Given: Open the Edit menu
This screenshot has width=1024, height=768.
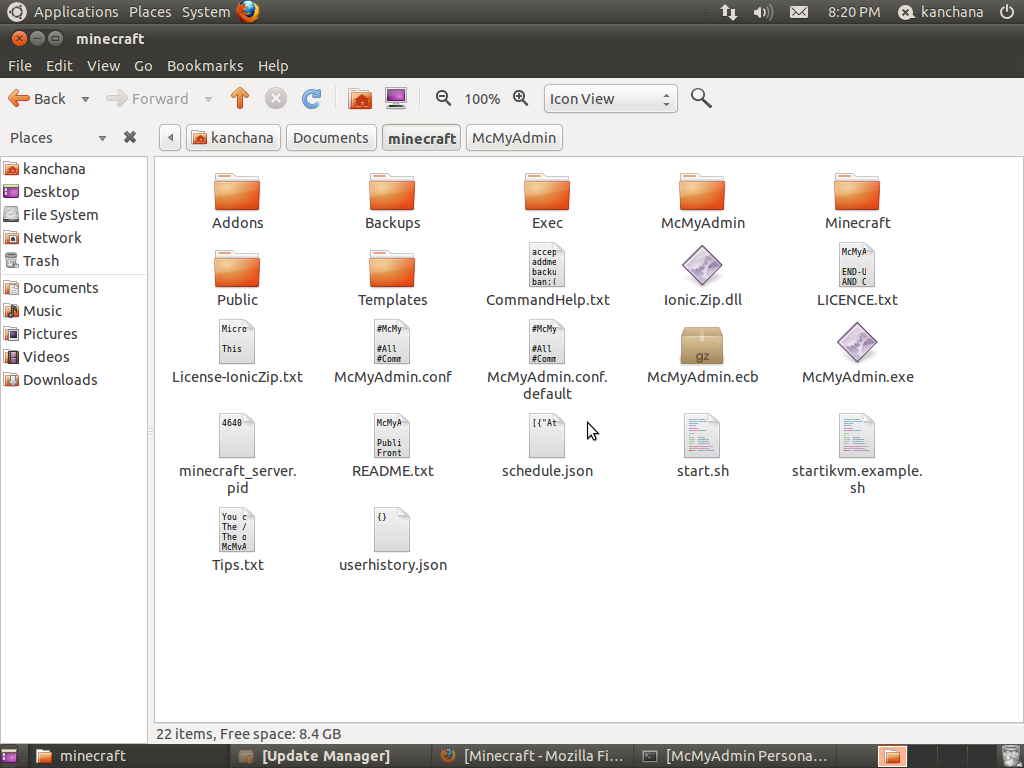Looking at the screenshot, I should click(x=59, y=66).
